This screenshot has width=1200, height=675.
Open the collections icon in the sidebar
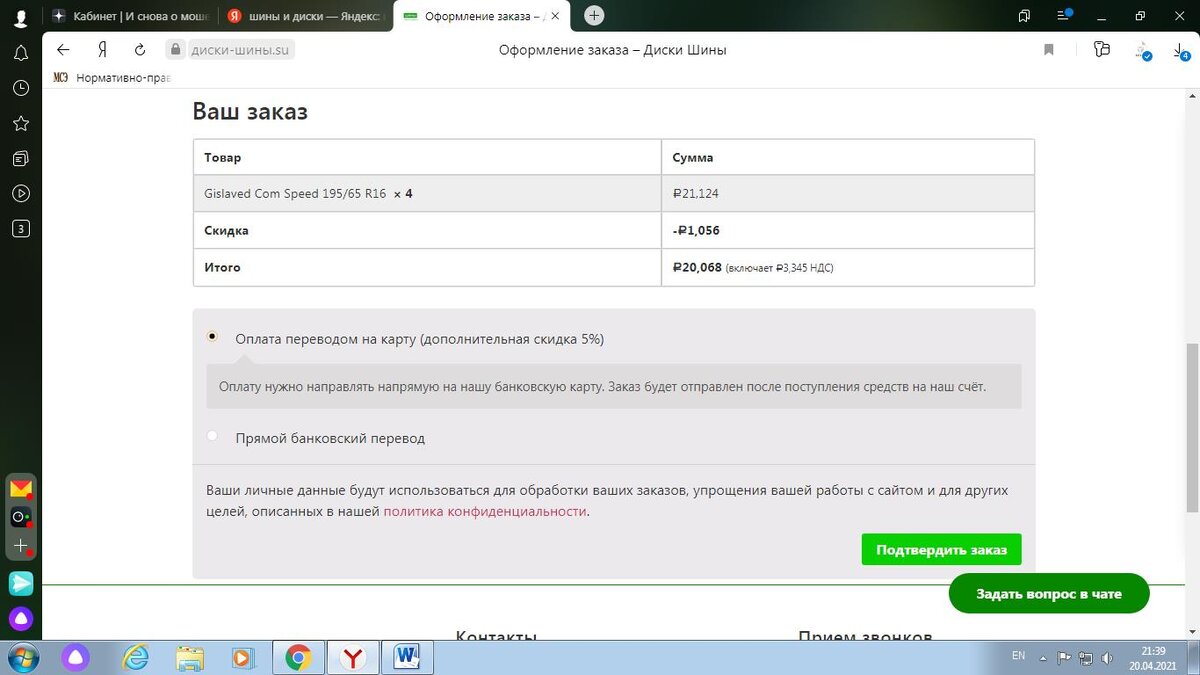click(20, 158)
